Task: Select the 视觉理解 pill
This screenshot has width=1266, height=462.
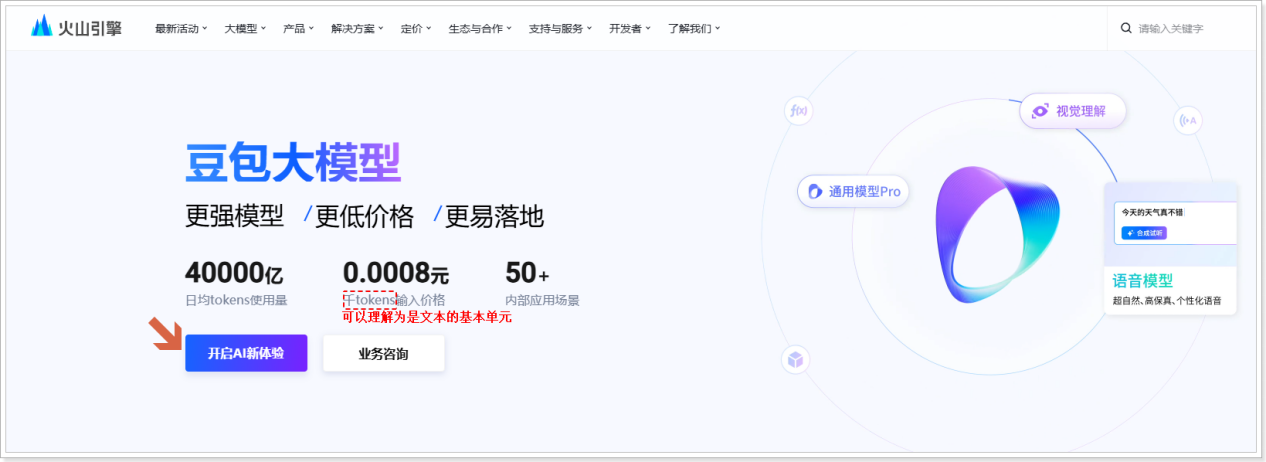Action: (1072, 111)
